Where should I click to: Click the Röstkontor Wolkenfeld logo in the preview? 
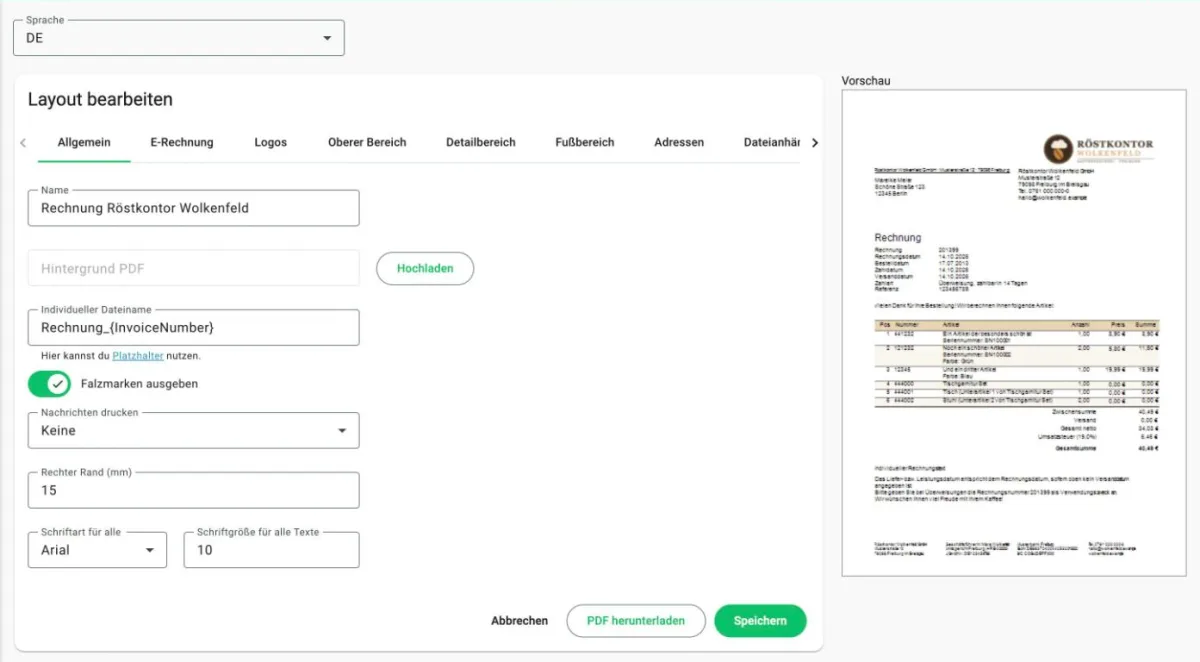pos(1097,148)
